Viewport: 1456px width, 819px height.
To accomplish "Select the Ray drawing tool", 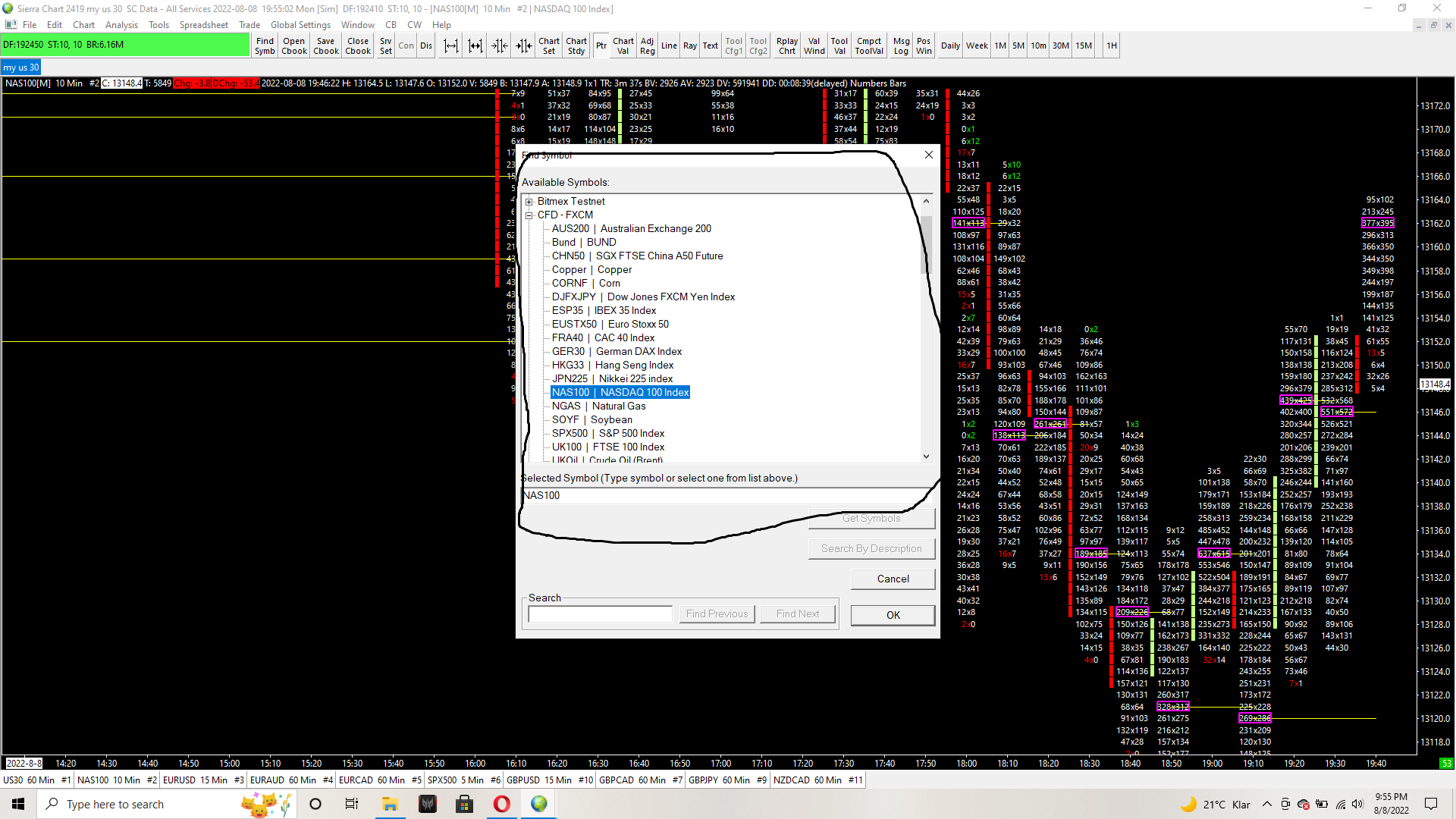I will (x=689, y=46).
